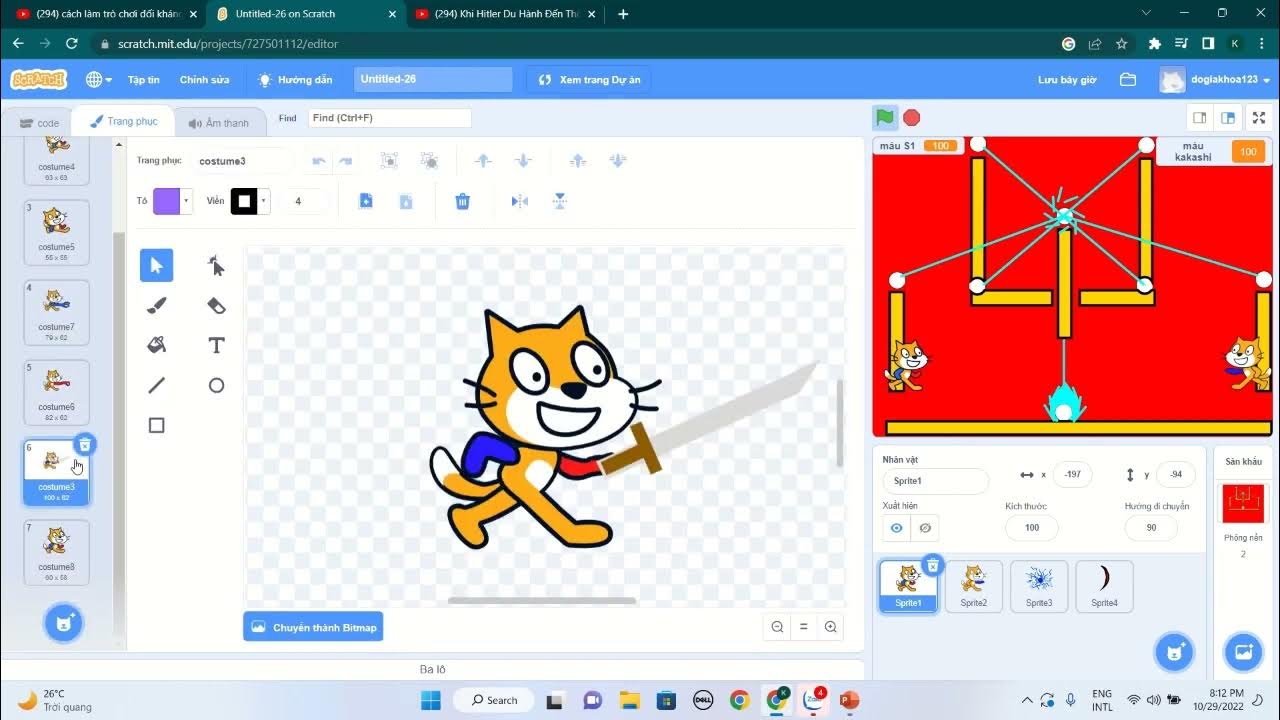The image size is (1280, 720).
Task: Open the Fill color dropdown
Action: [x=186, y=201]
